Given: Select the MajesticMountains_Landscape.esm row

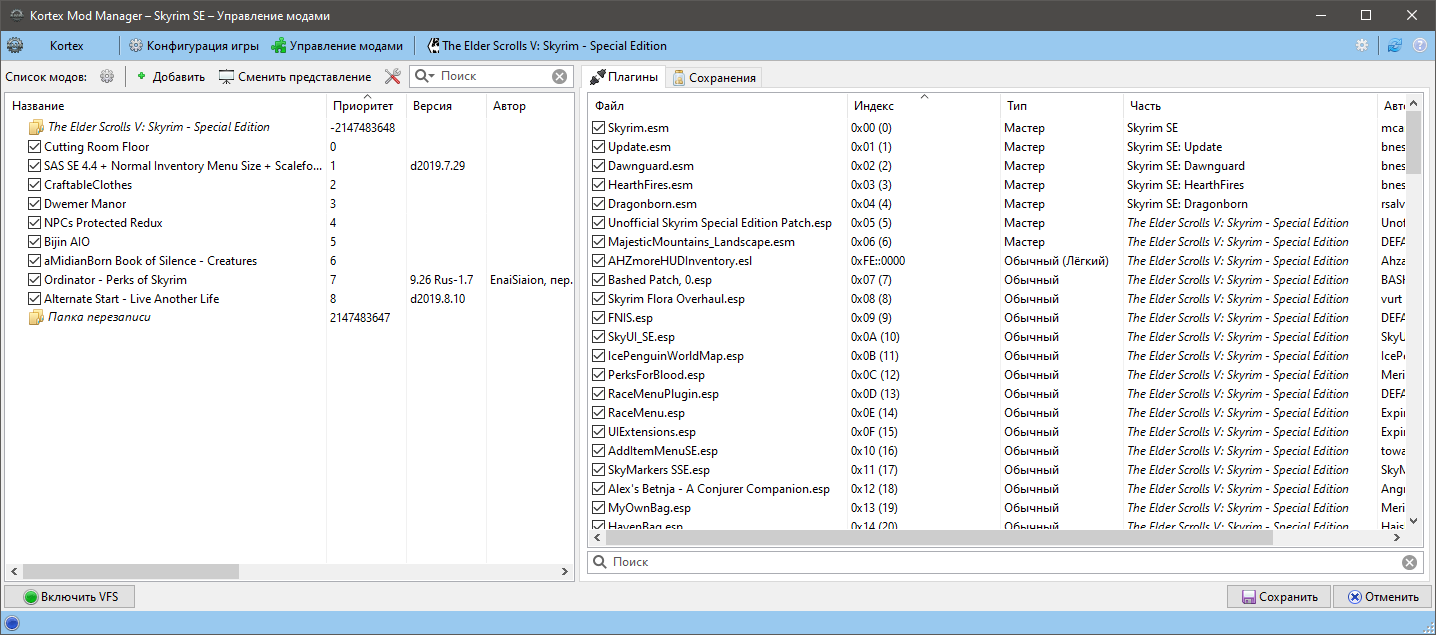Looking at the screenshot, I should (x=997, y=241).
